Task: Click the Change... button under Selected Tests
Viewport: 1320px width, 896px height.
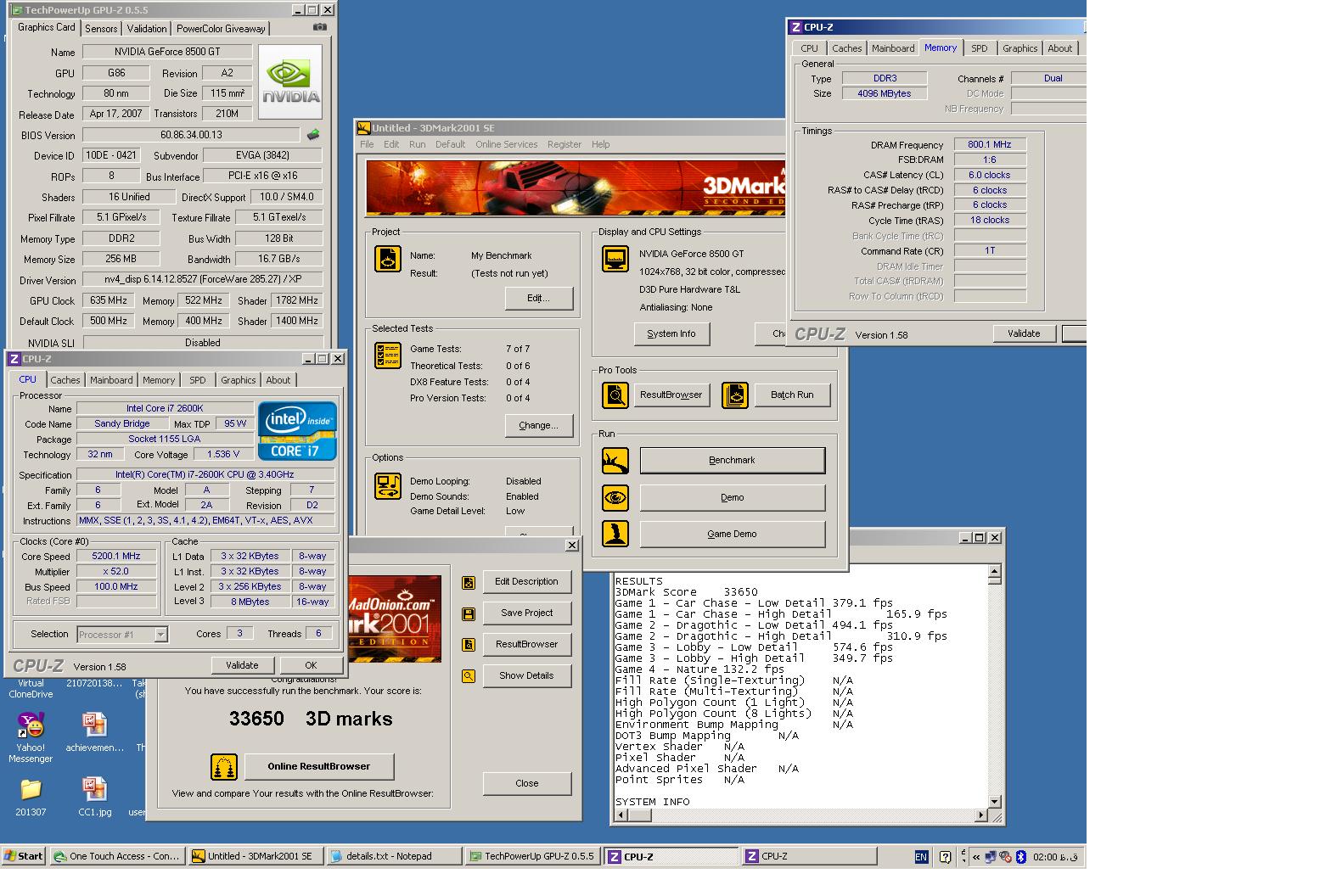Action: 538,426
